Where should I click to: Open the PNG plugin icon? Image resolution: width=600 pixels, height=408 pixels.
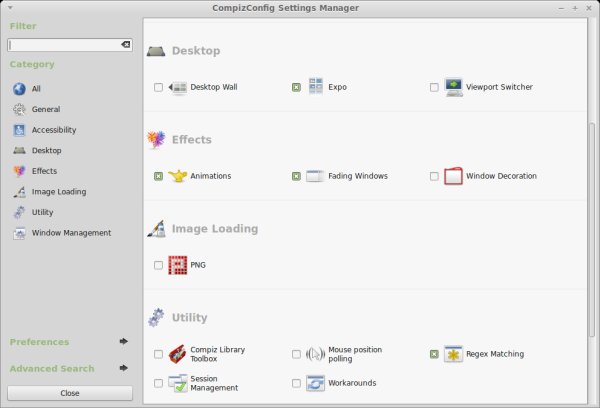[x=178, y=265]
